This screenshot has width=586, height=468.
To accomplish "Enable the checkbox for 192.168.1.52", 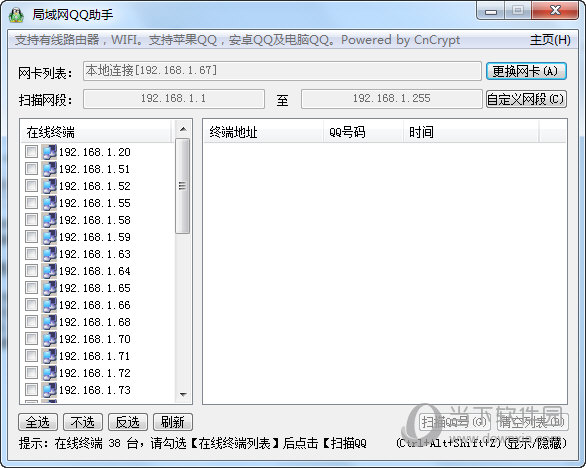I will (31, 186).
